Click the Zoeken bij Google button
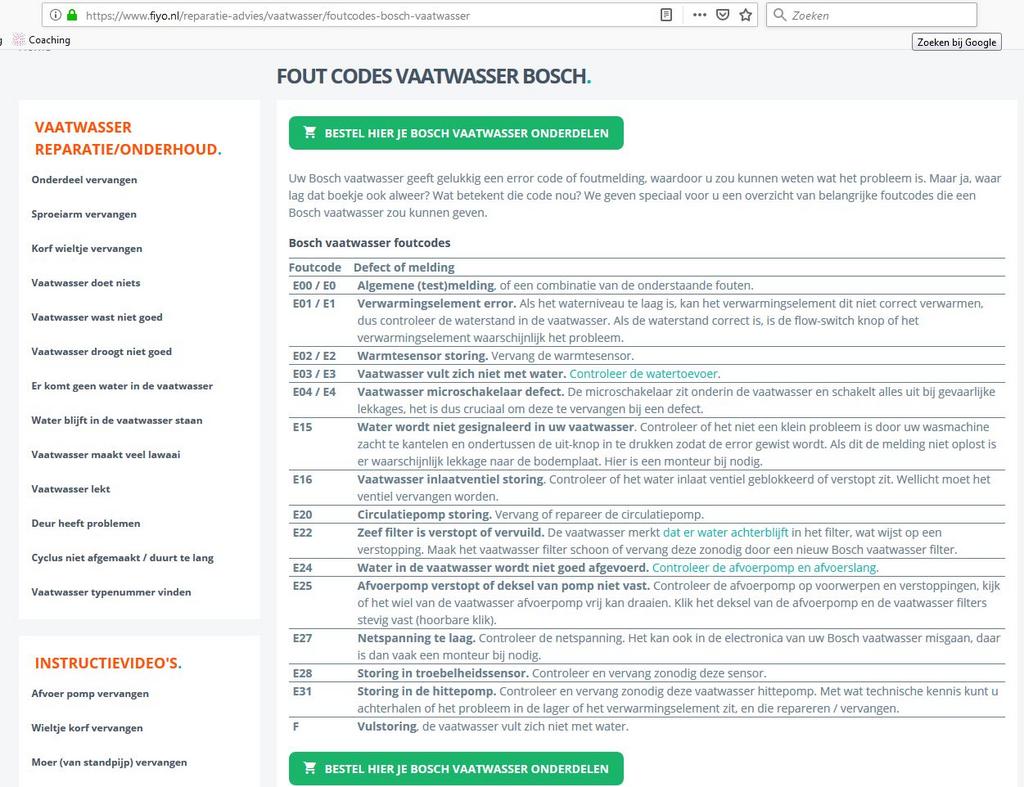1024x787 pixels. [957, 42]
